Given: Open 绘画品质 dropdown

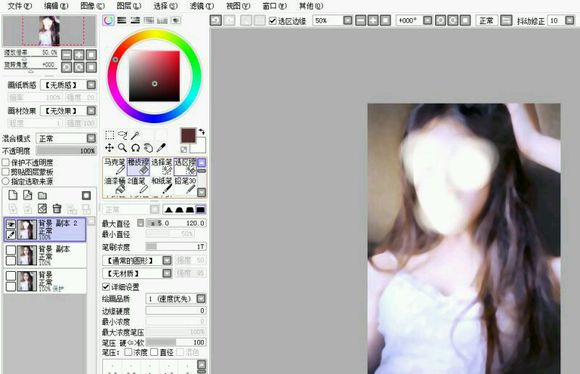Looking at the screenshot, I should [201, 298].
